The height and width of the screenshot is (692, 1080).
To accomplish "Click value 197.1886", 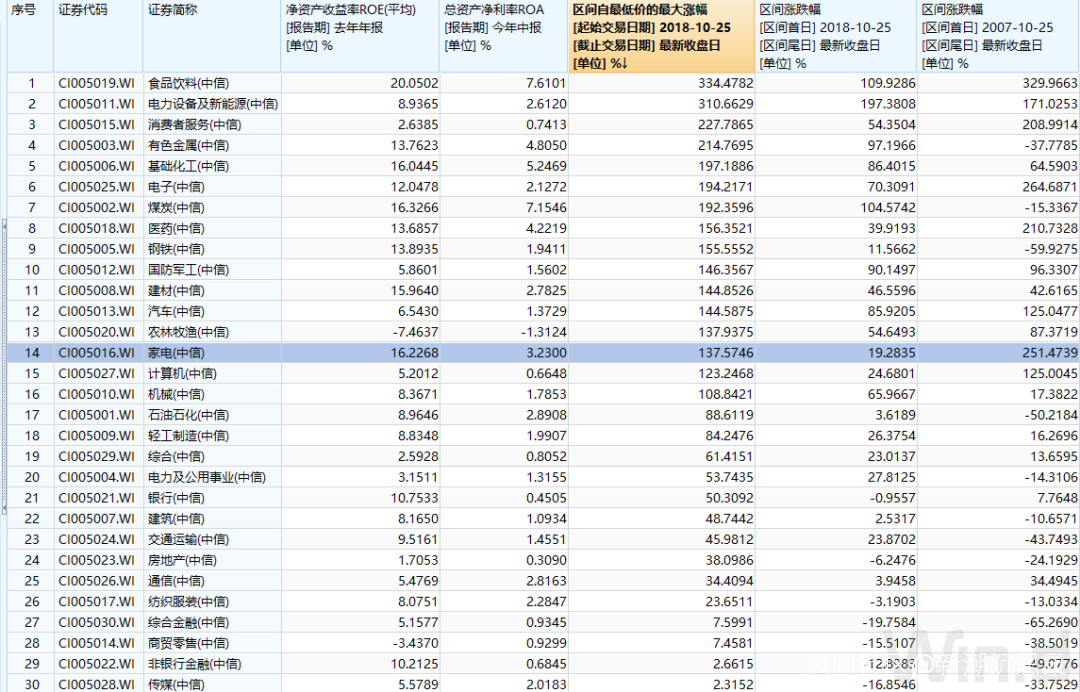I will tap(725, 166).
